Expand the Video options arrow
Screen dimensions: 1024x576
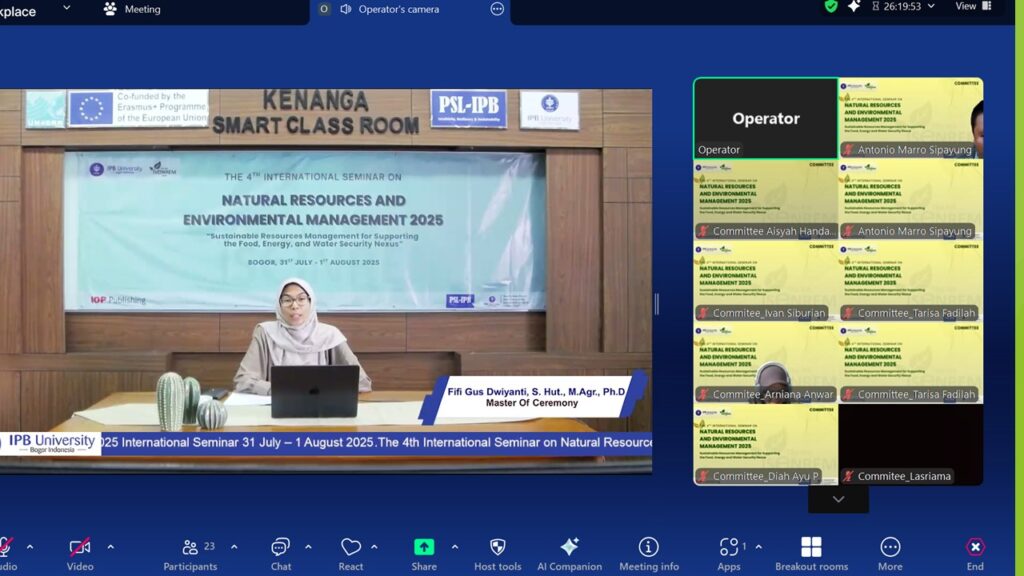(x=110, y=547)
